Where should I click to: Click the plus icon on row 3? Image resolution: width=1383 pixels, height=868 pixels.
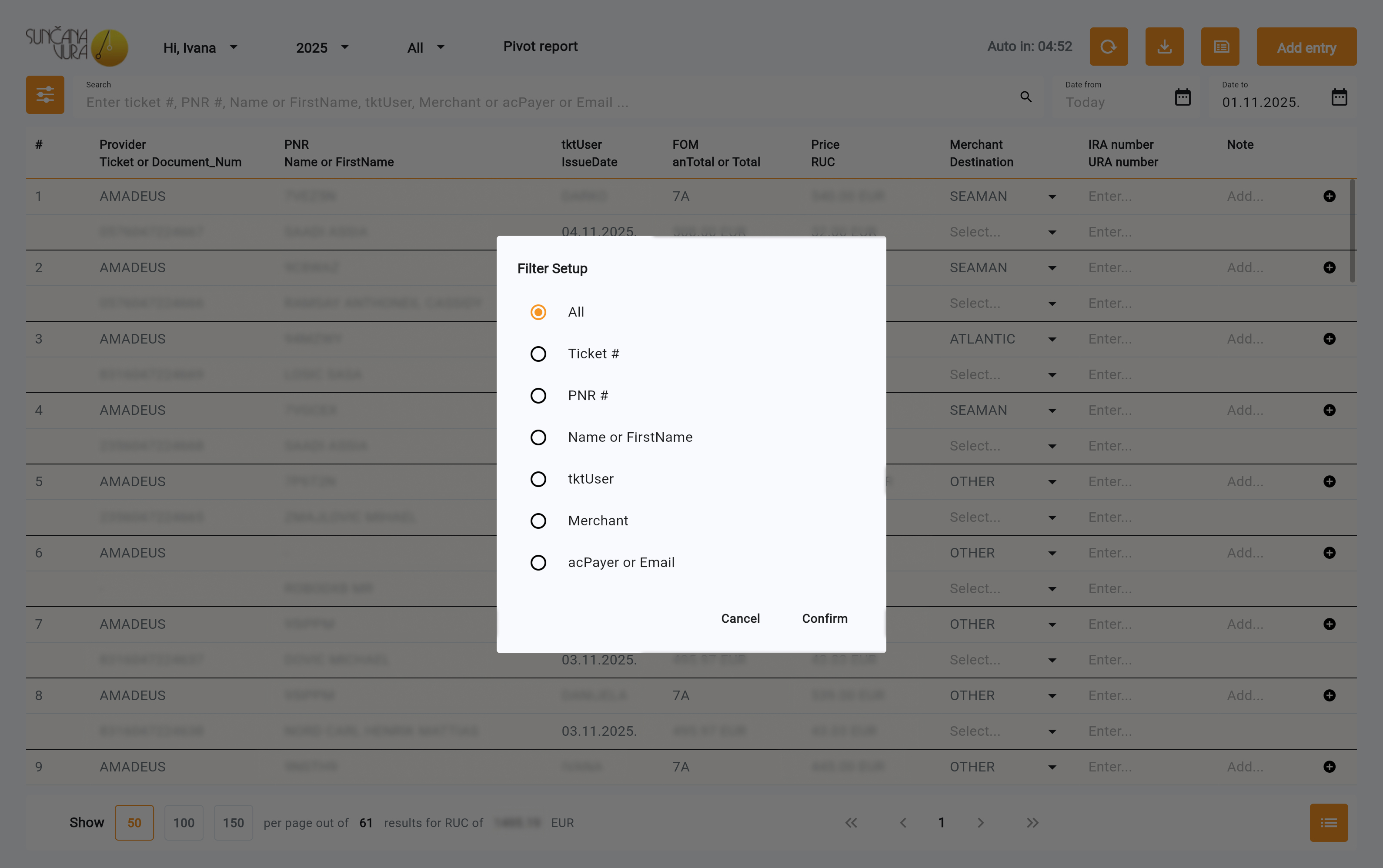(1329, 339)
